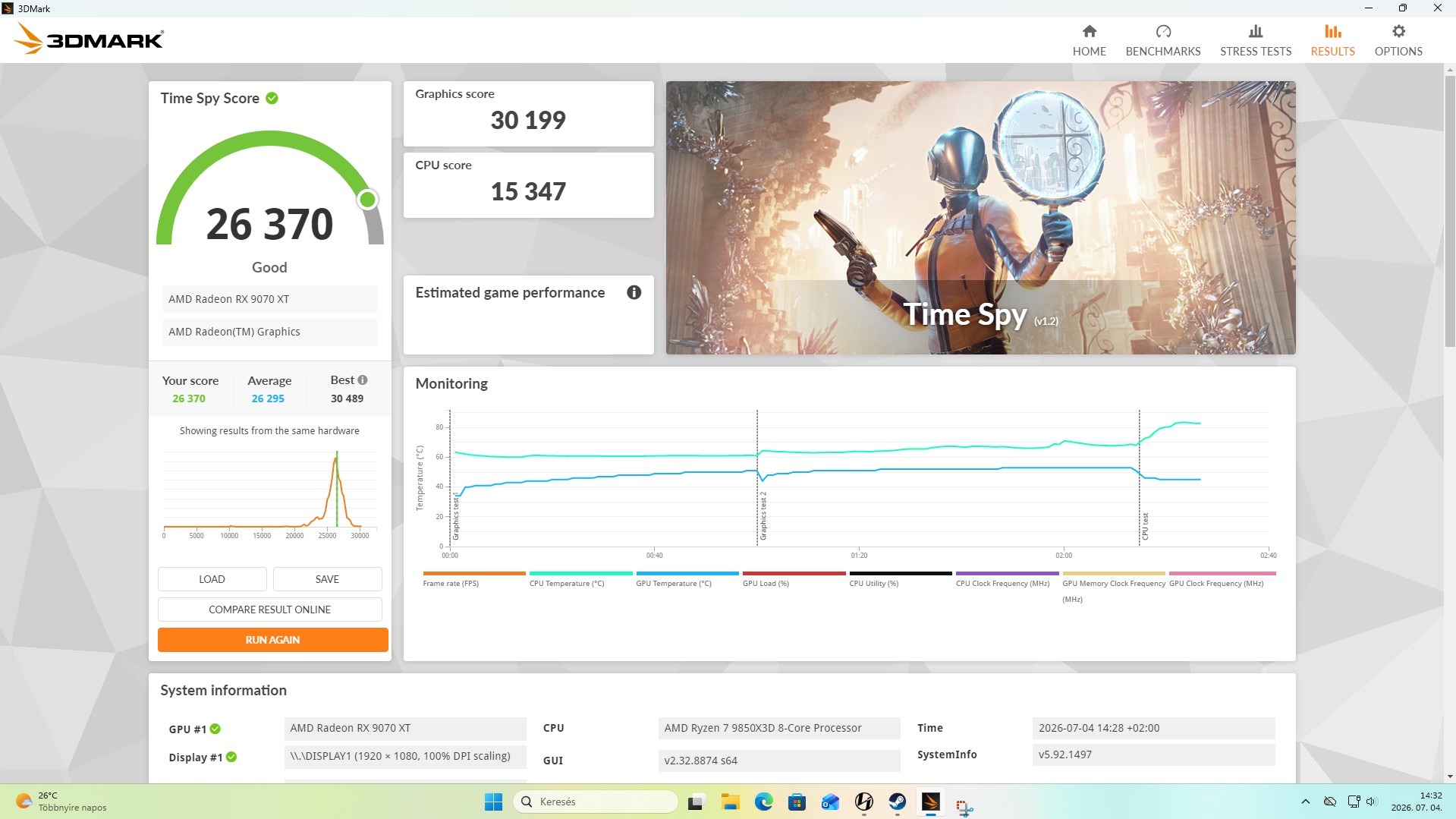1456x819 pixels.
Task: Click the taskbar search box Keresés
Action: (x=596, y=802)
